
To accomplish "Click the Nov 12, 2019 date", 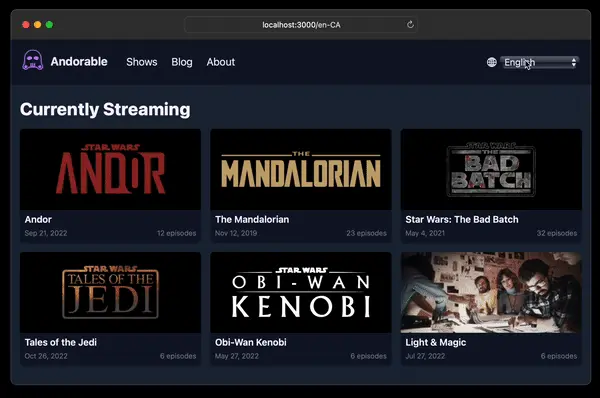I will (x=236, y=233).
